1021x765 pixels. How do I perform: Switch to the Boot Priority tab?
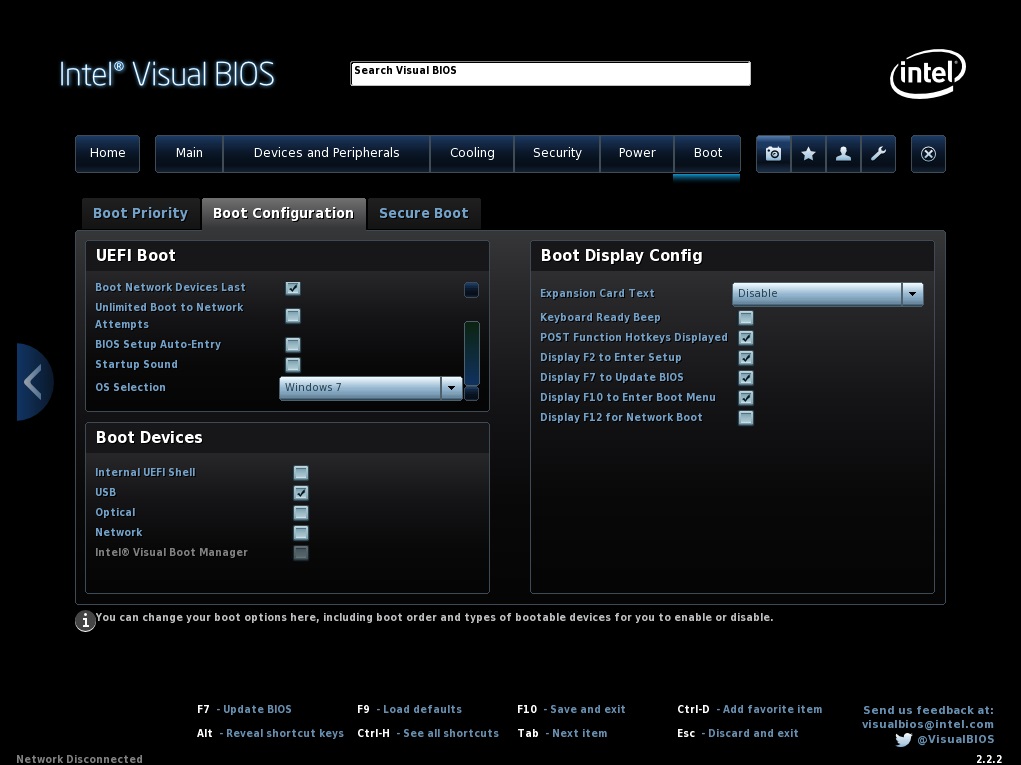(141, 214)
